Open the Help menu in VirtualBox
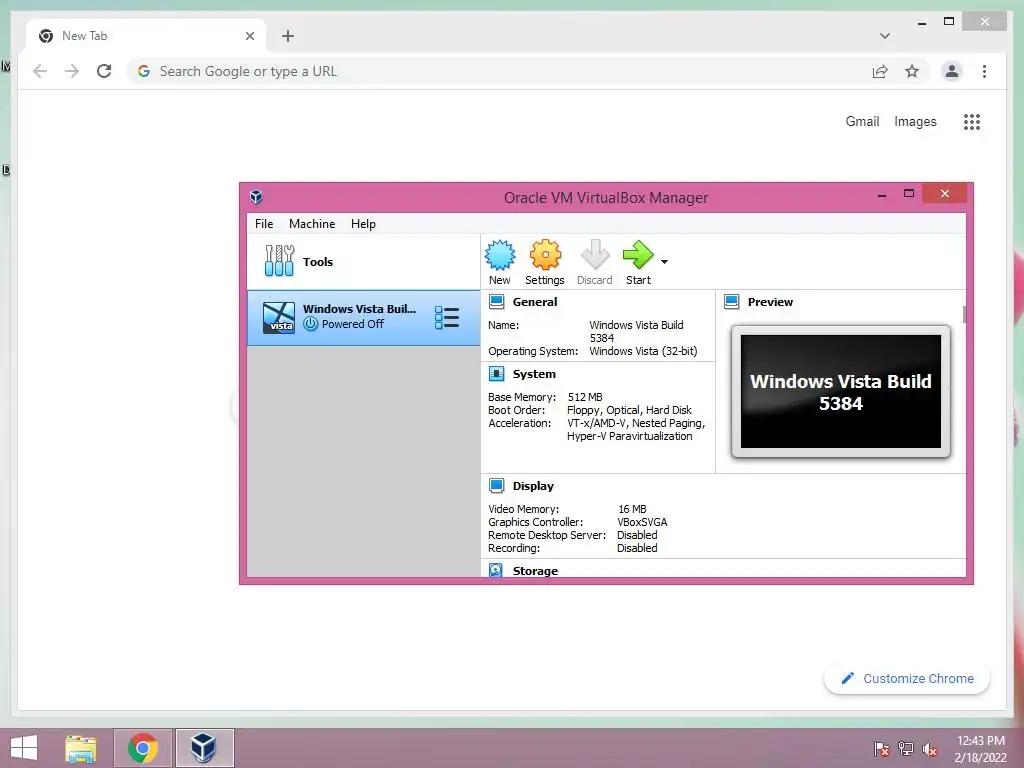This screenshot has height=768, width=1024. [363, 224]
